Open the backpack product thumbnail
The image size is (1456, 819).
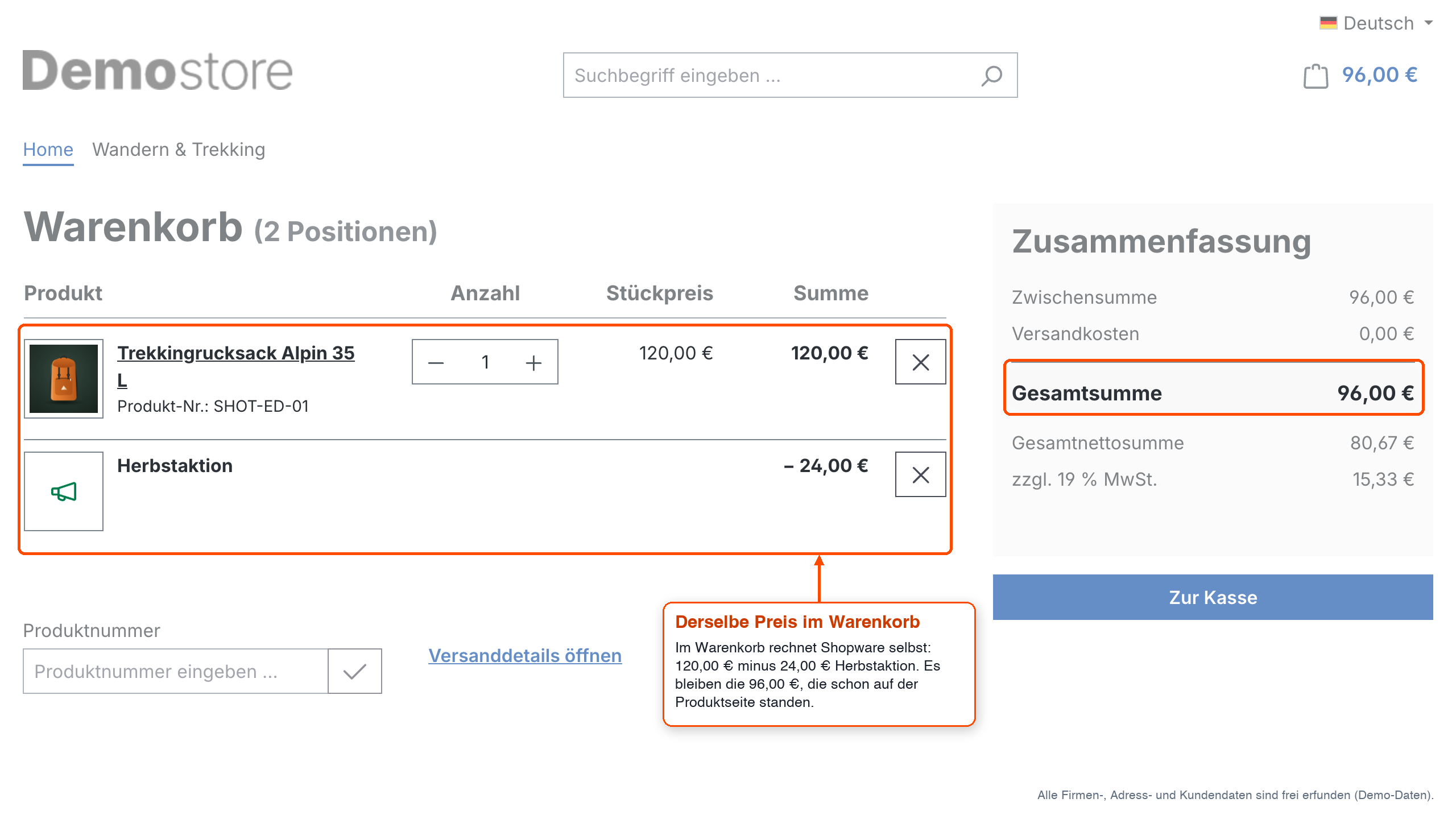[64, 379]
